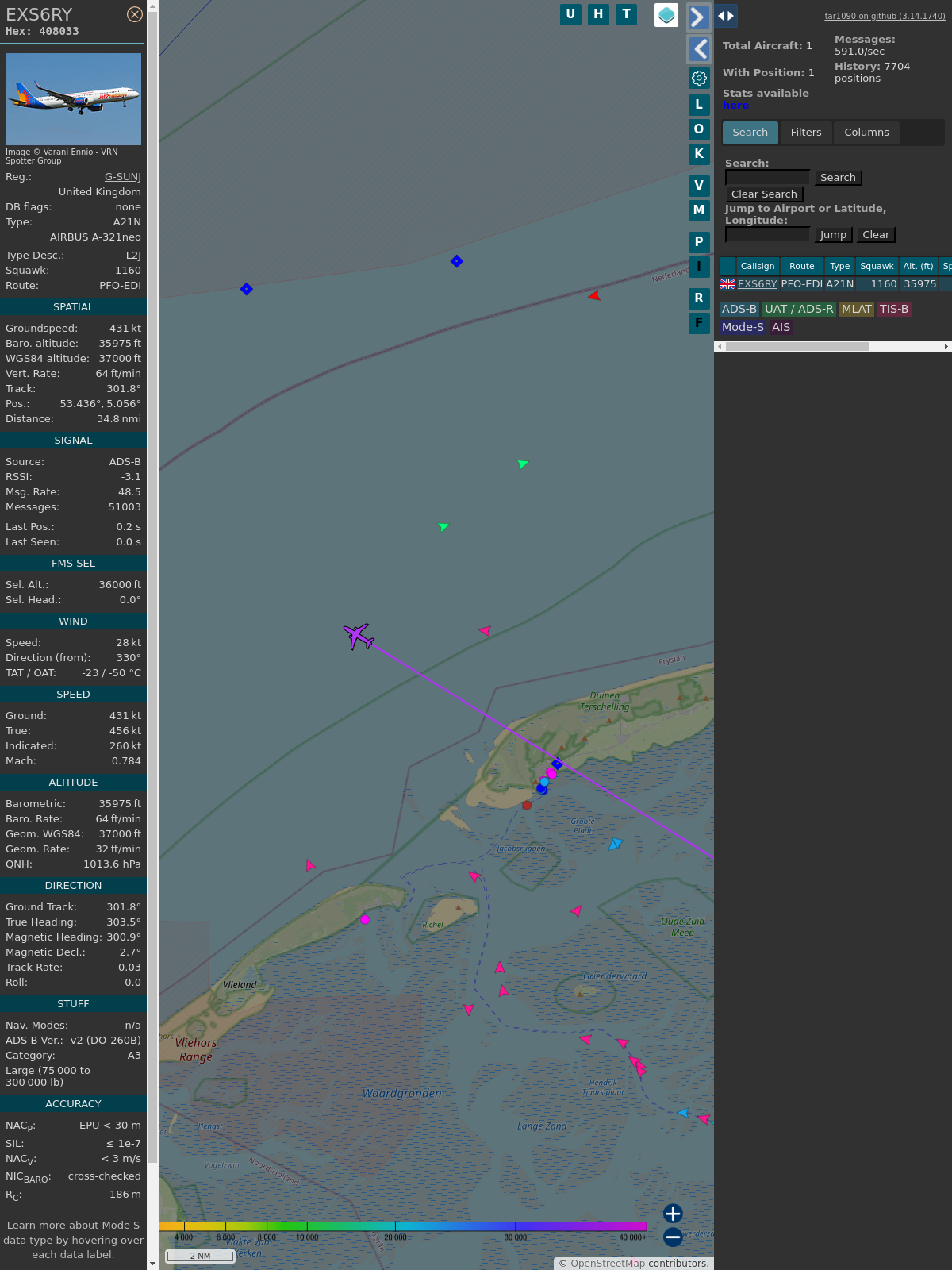952x1270 pixels.
Task: Click the info panel scrollbar down arrow
Action: 152,1264
